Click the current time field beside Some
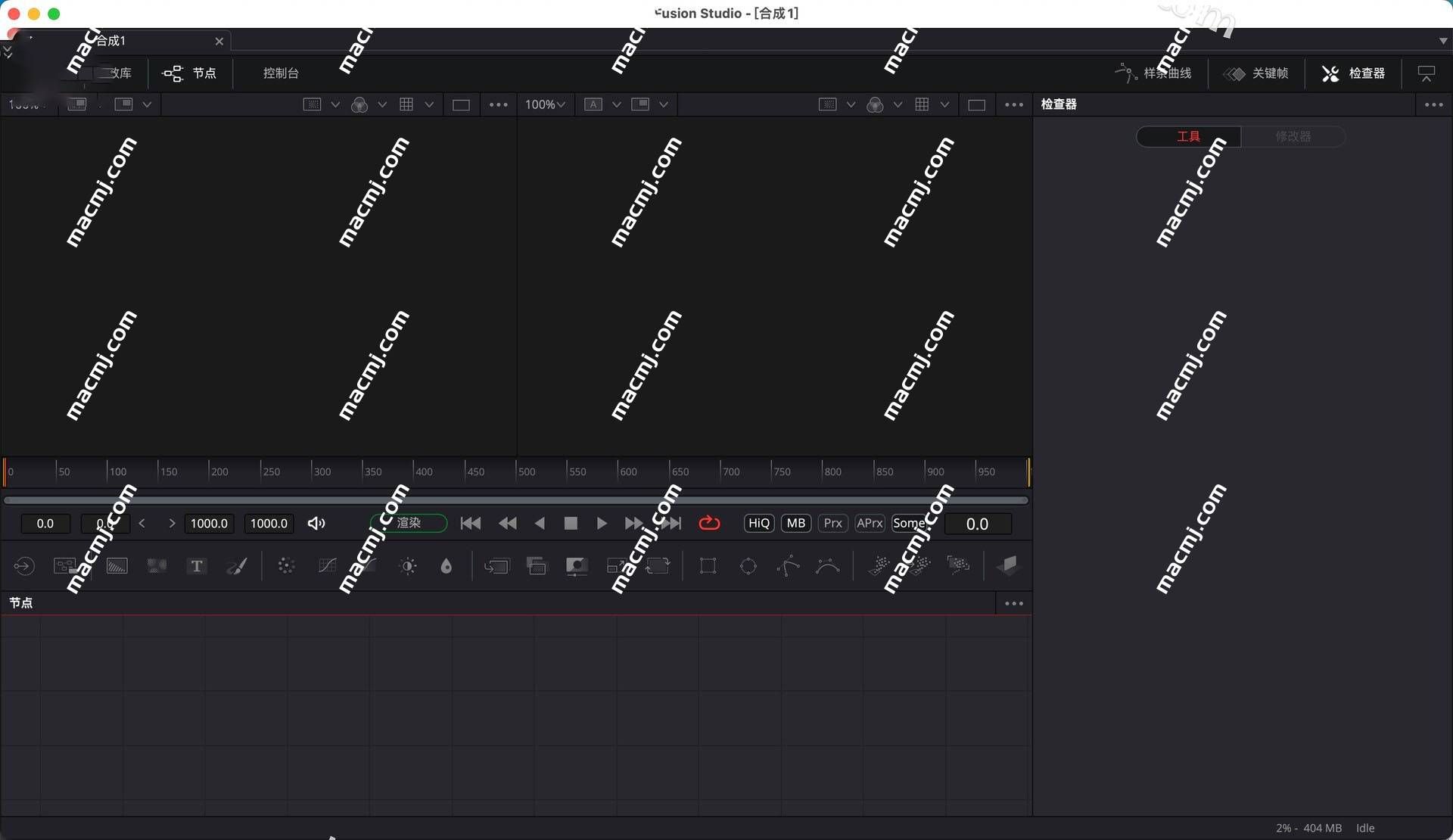Viewport: 1453px width, 840px height. tap(978, 524)
